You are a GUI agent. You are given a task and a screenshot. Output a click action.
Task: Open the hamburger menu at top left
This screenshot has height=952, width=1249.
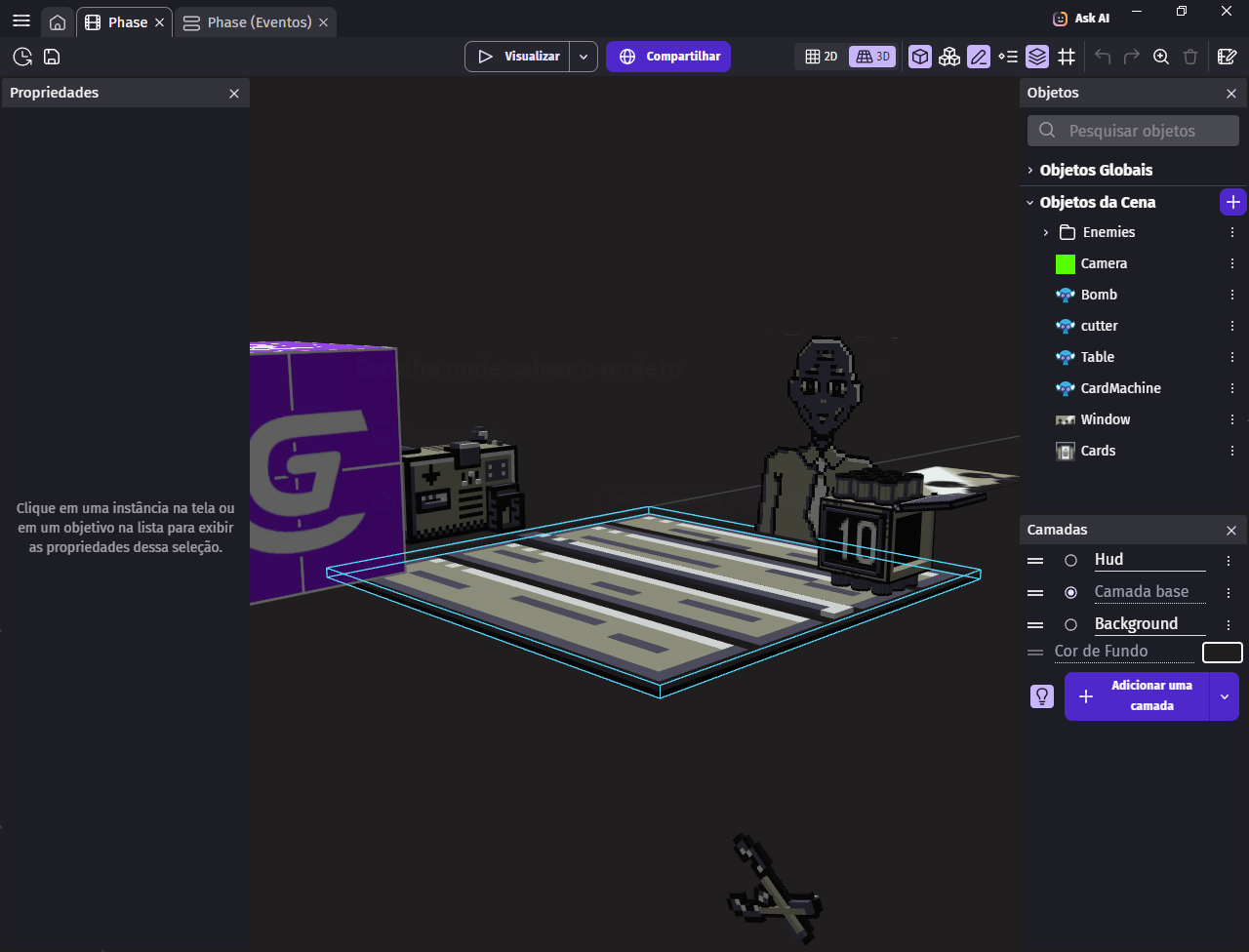(20, 20)
